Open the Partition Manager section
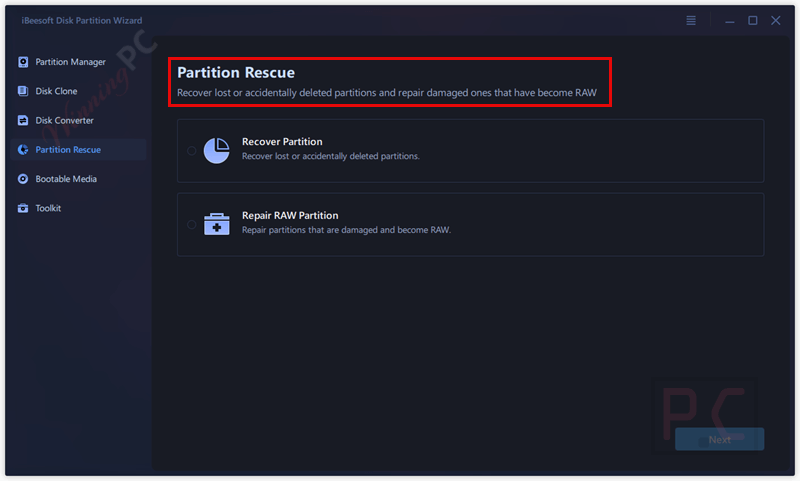 click(x=78, y=62)
